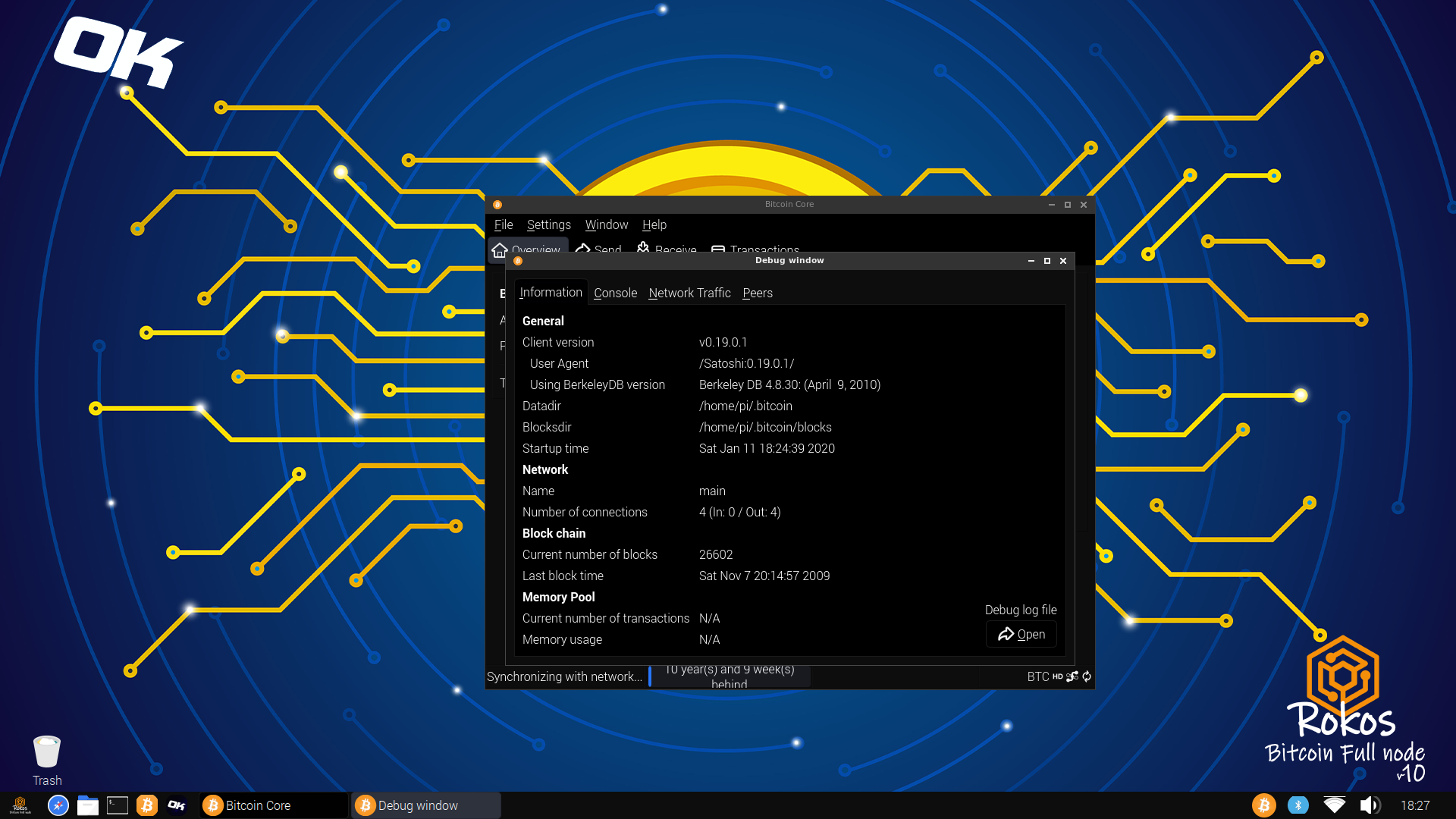Click the Bitcoin tray icon
The width and height of the screenshot is (1456, 819).
[1264, 805]
